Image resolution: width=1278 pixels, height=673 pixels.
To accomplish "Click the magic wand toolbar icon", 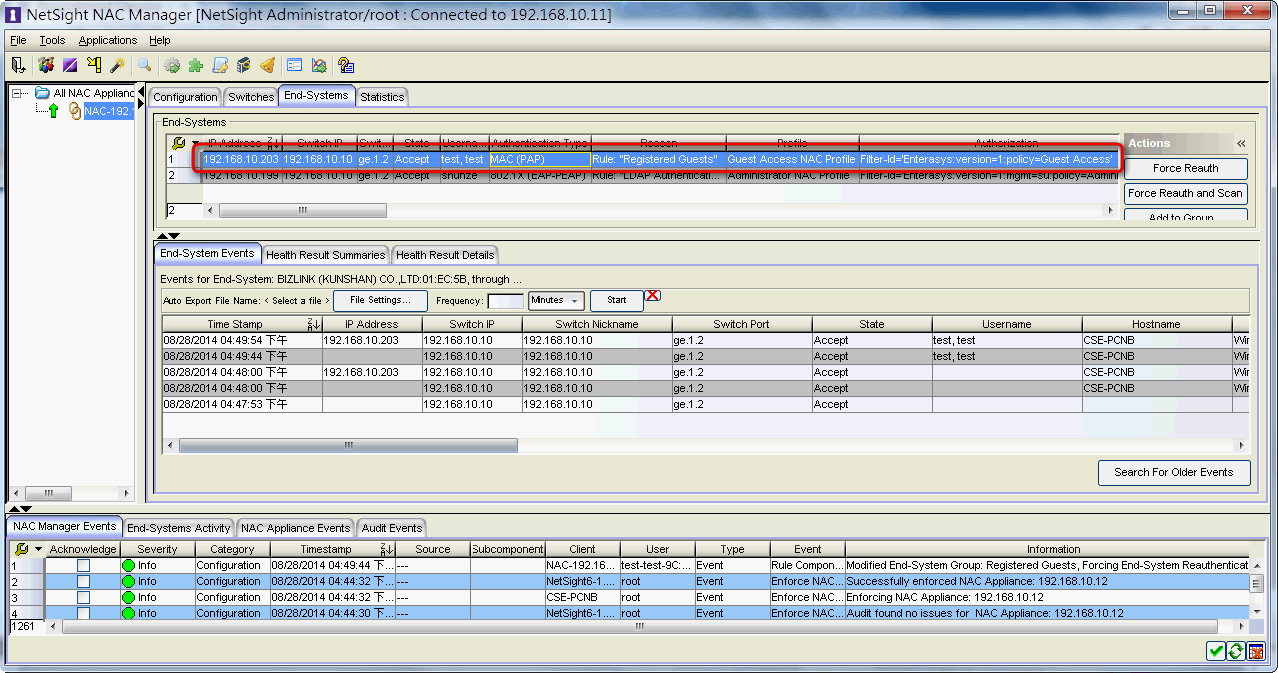I will click(118, 65).
